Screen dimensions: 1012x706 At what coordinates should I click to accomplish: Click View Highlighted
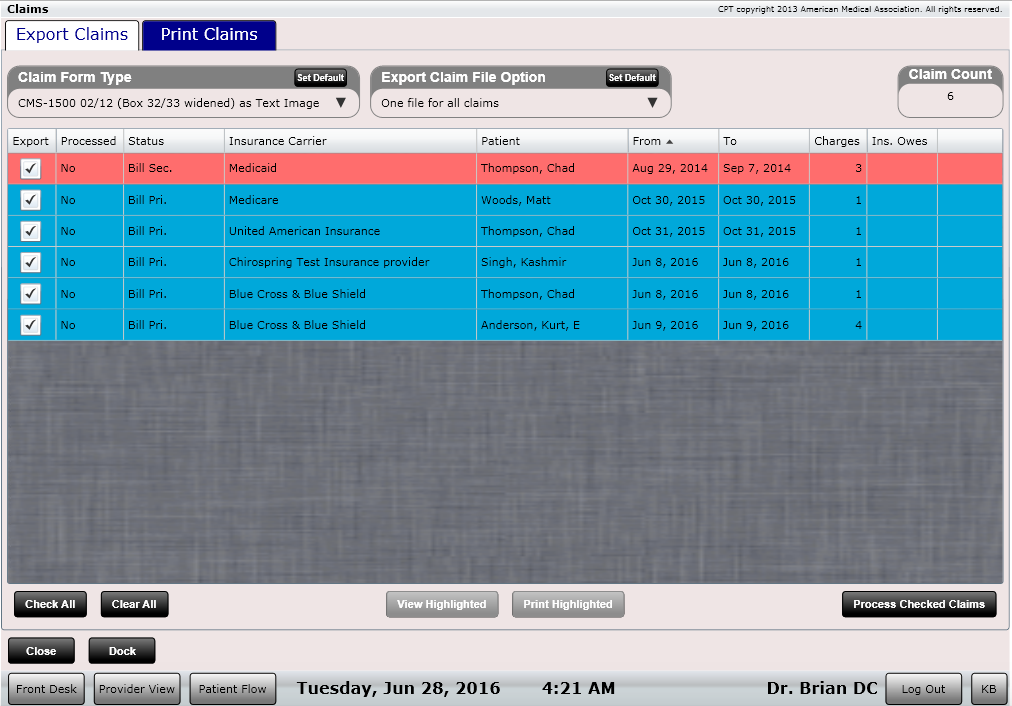point(442,604)
